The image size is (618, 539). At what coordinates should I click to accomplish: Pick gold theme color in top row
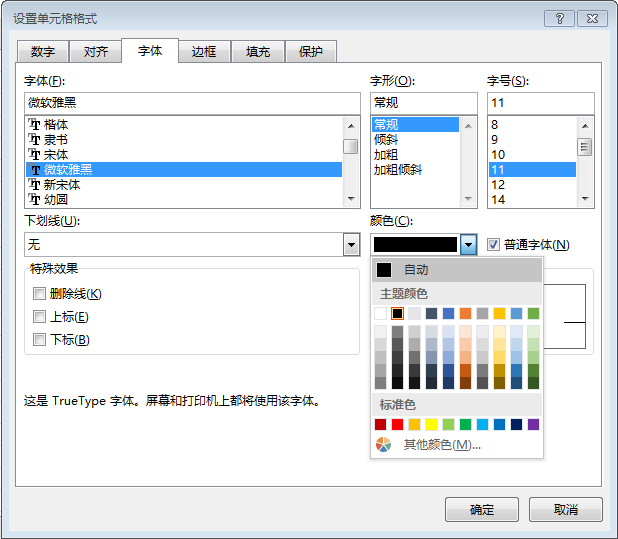pos(499,313)
